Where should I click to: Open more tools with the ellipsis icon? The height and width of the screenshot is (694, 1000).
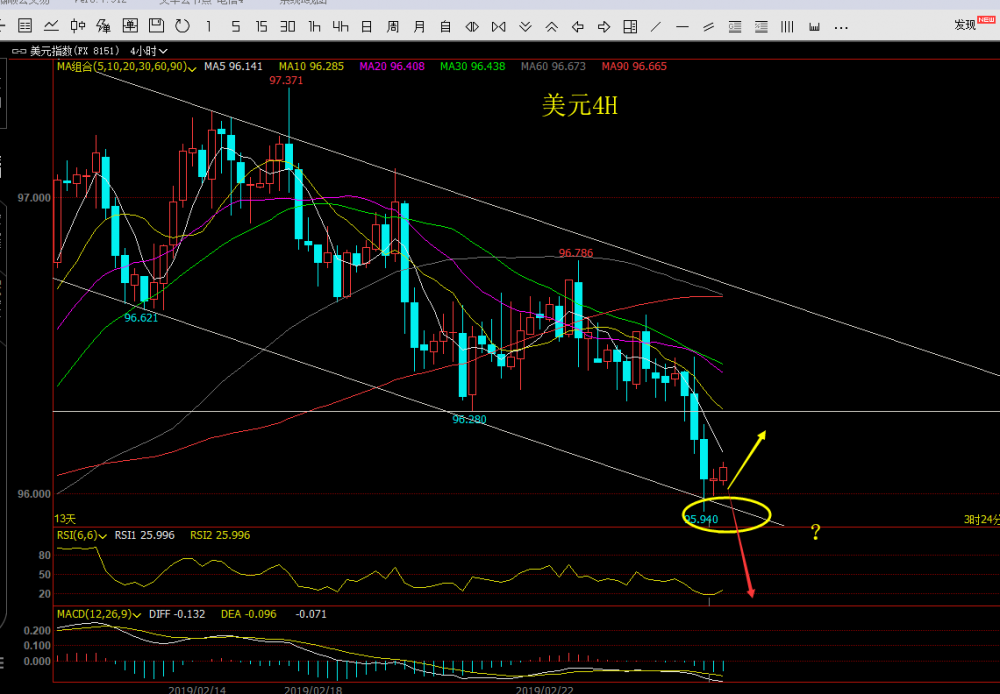(841, 27)
